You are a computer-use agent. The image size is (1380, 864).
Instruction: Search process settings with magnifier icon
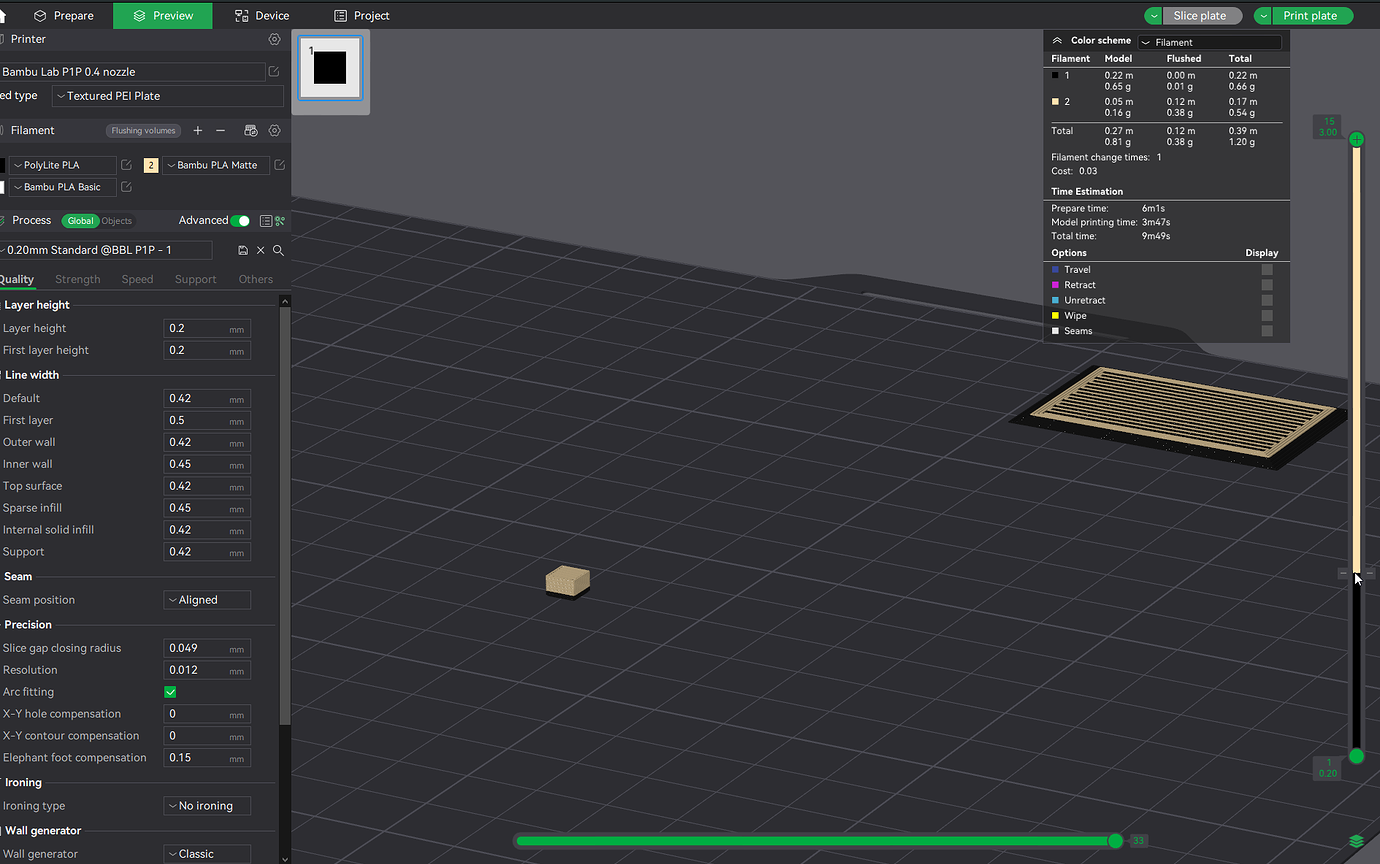(279, 250)
